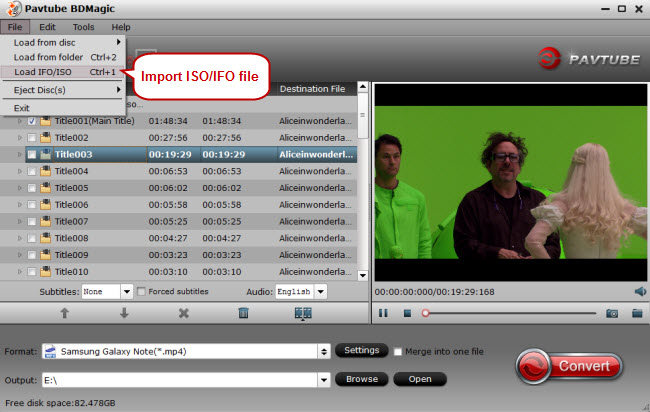
Task: Click the title list scroll up arrow
Action: (363, 87)
